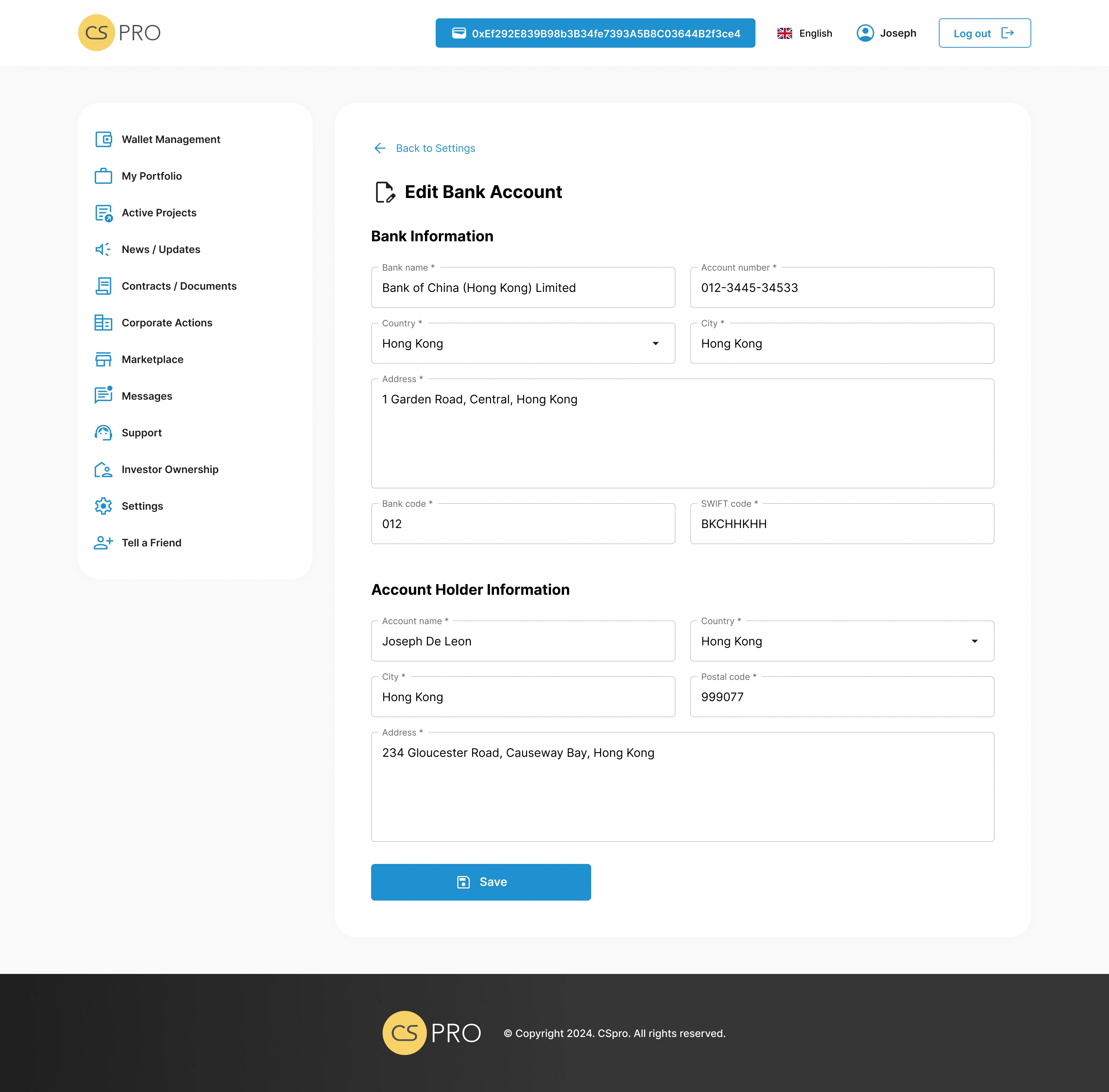Screen dimensions: 1109x1092
Task: Click the Active Projects icon
Action: click(x=103, y=213)
